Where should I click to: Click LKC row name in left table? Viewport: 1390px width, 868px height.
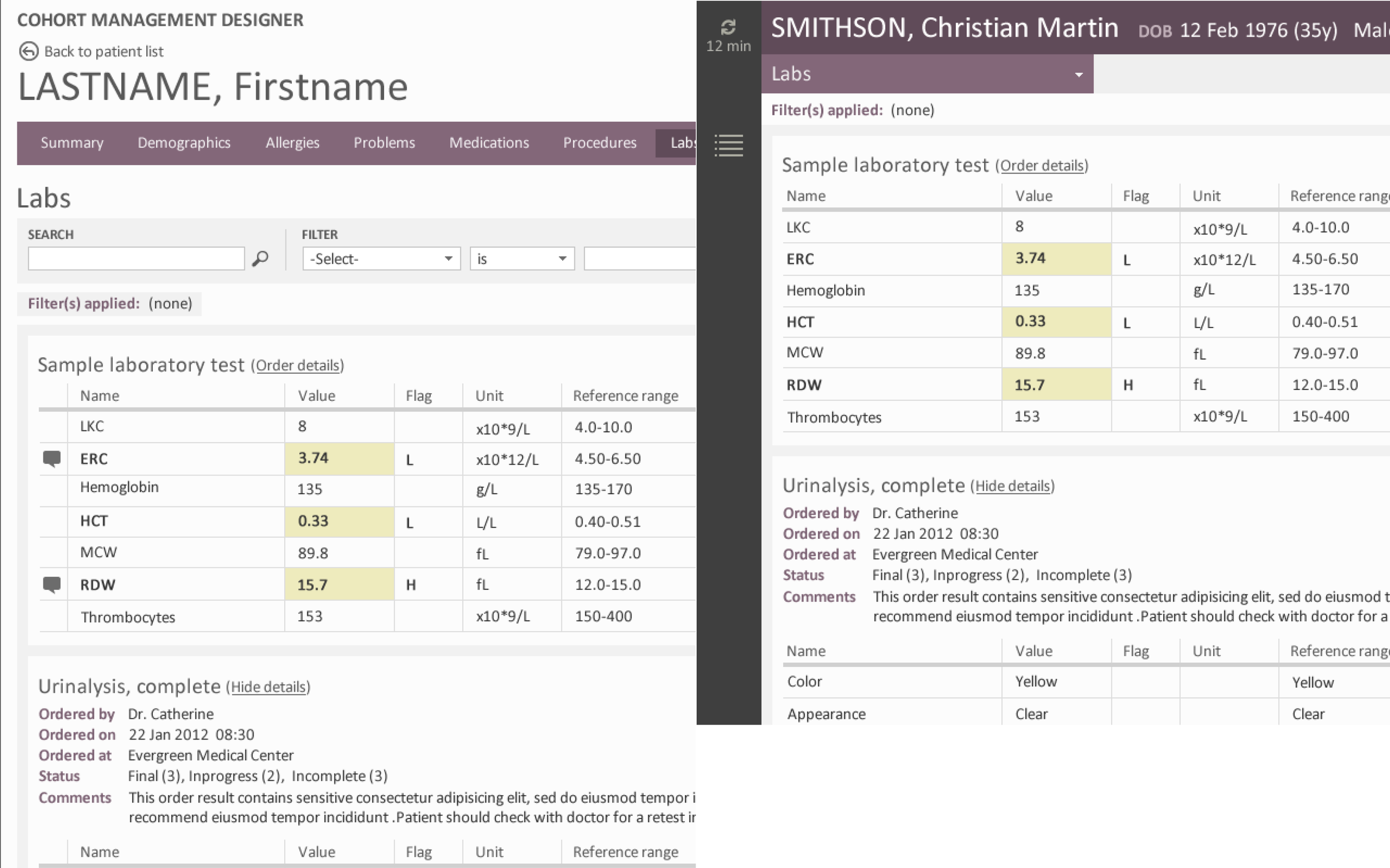92,426
